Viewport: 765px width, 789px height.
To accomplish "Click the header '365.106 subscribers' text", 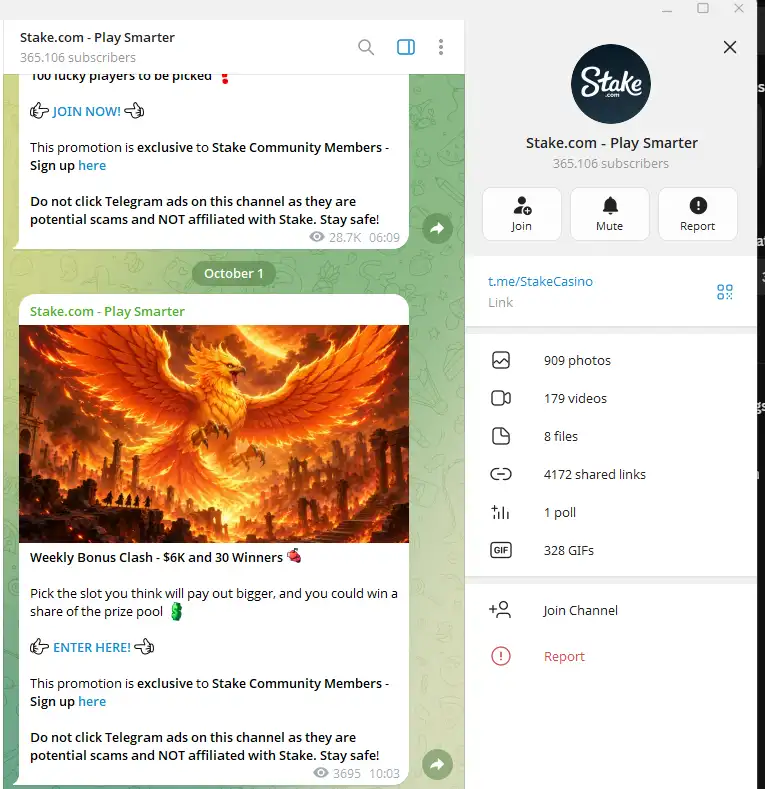I will [x=78, y=58].
